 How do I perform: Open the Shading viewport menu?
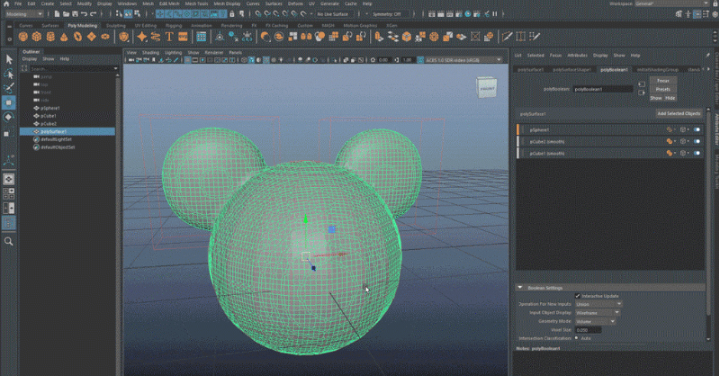[x=150, y=53]
